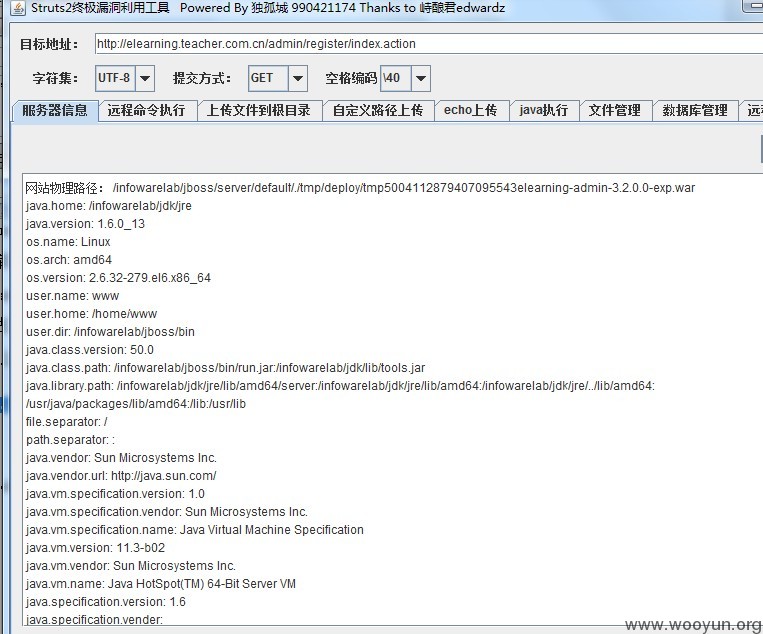Click the UTF-8 charset combo box value
Image resolution: width=763 pixels, height=634 pixels.
click(x=115, y=78)
